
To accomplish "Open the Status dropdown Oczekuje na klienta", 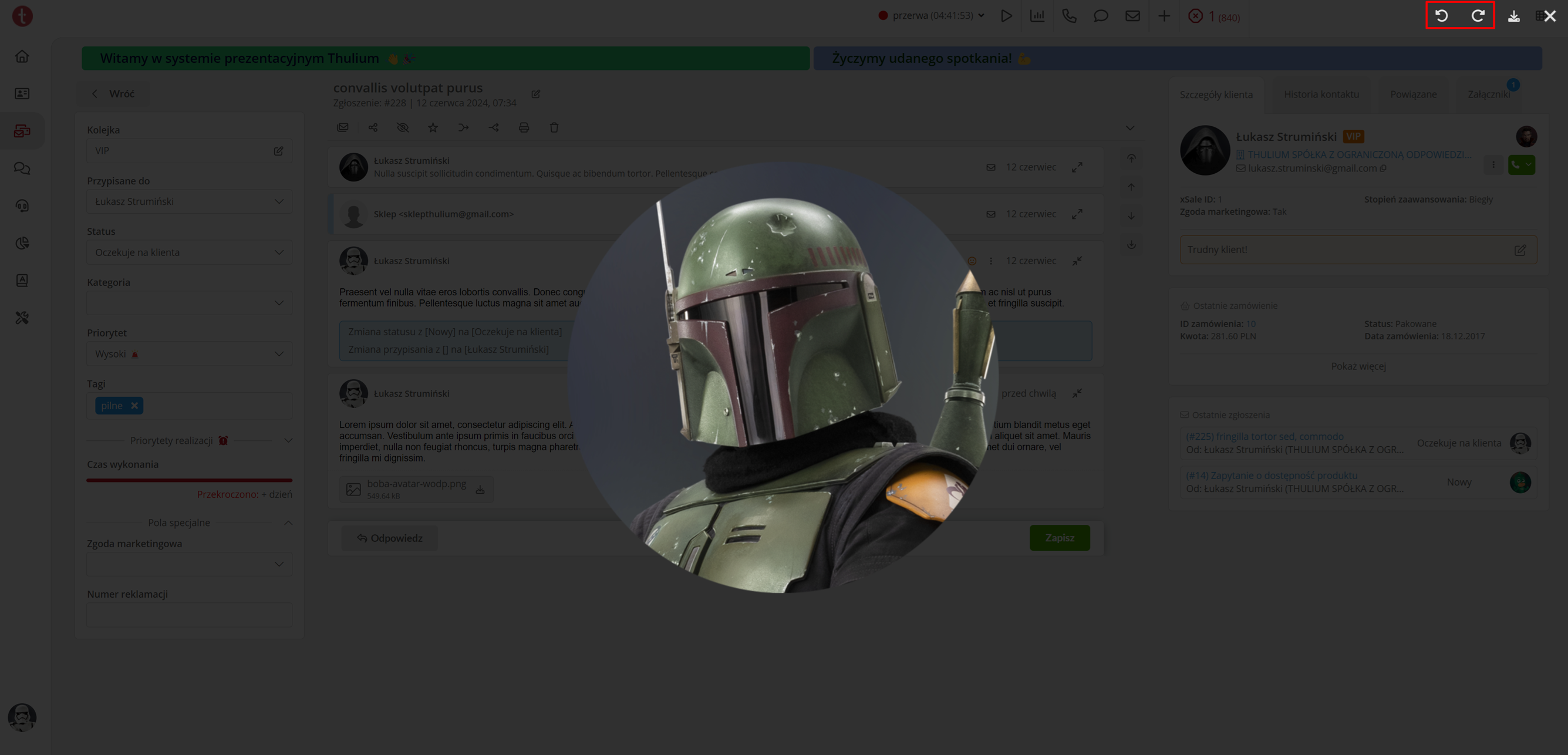I will pyautogui.click(x=189, y=252).
